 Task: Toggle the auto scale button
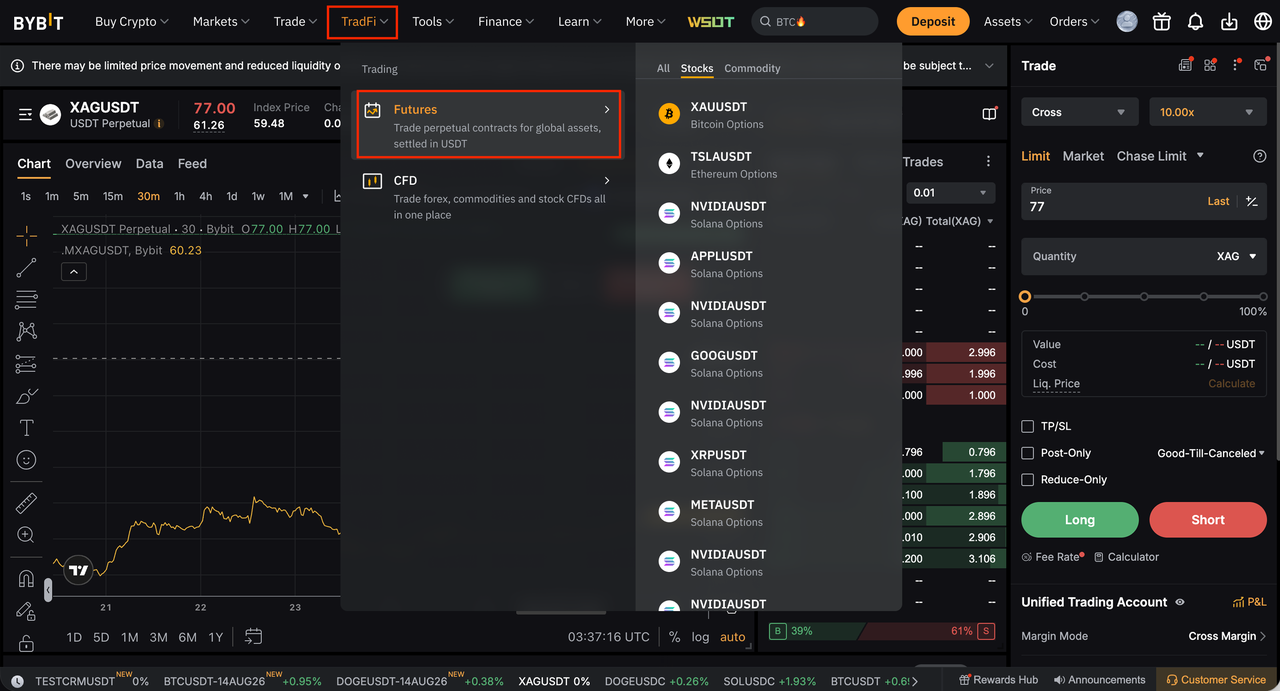733,637
